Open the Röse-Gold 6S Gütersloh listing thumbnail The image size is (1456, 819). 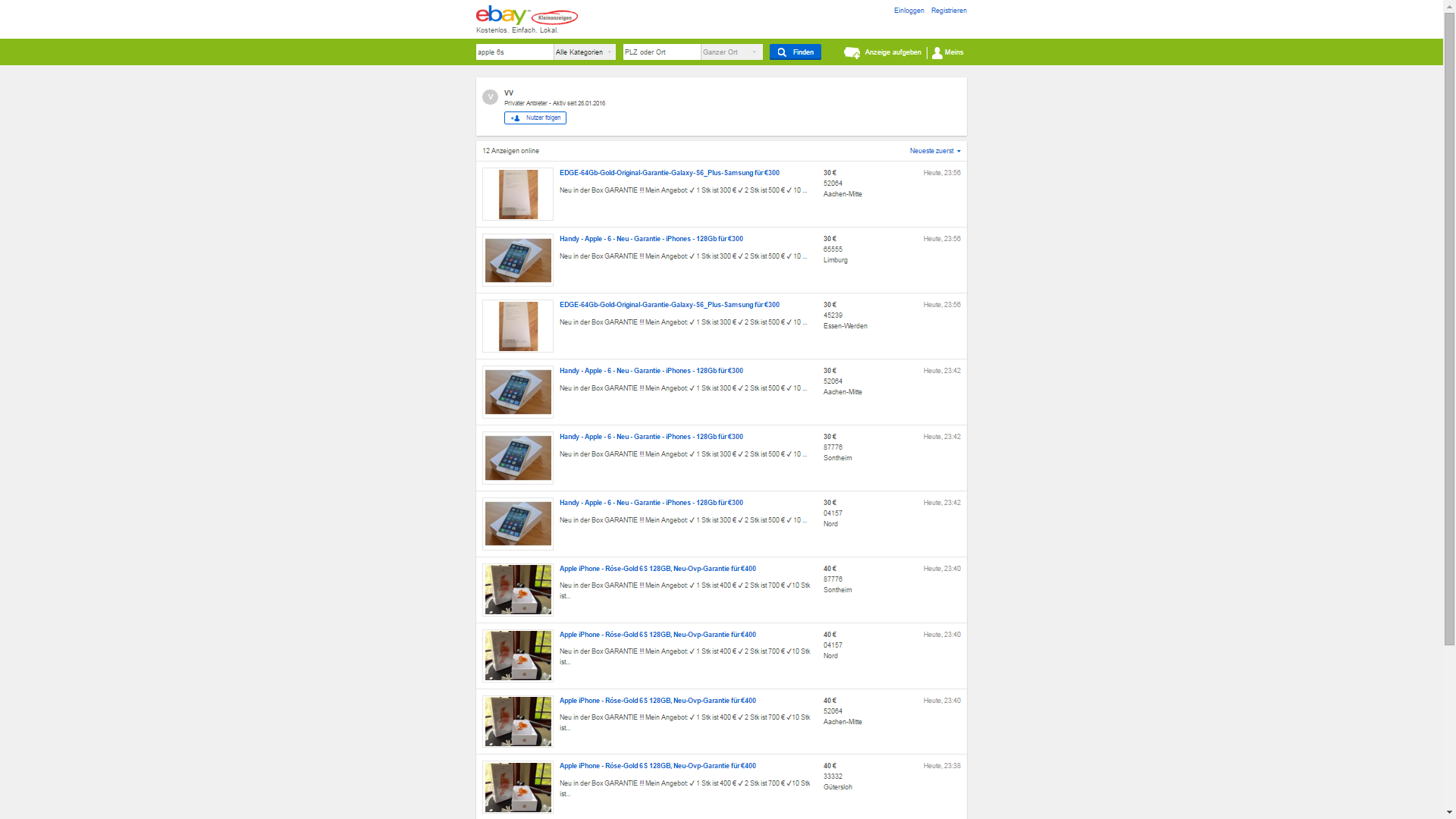coord(518,787)
